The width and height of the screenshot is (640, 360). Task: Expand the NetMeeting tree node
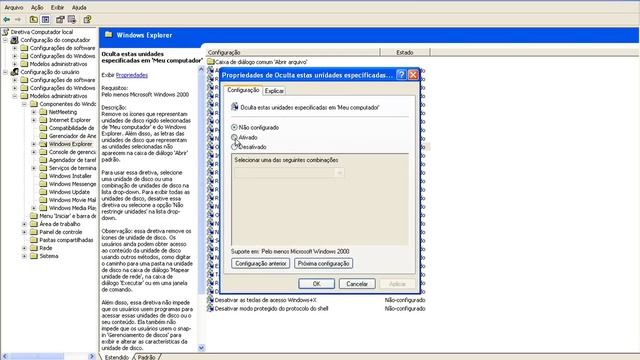pos(34,112)
